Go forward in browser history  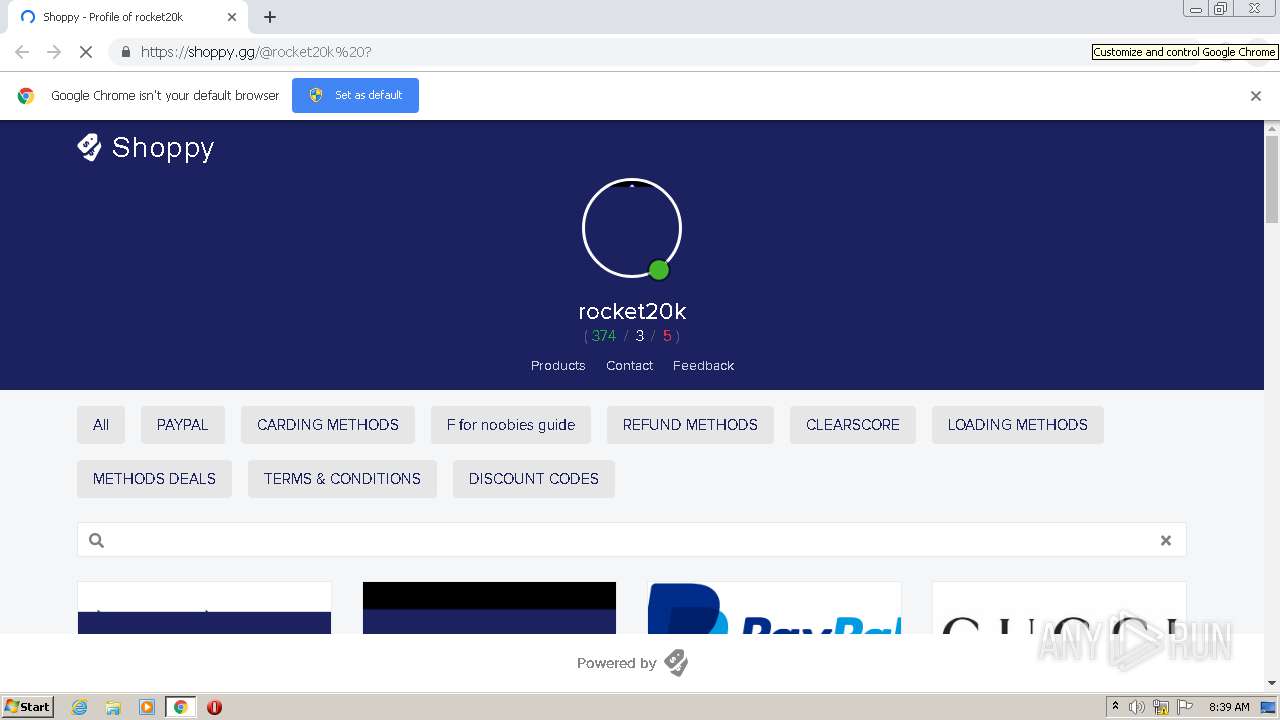(54, 52)
